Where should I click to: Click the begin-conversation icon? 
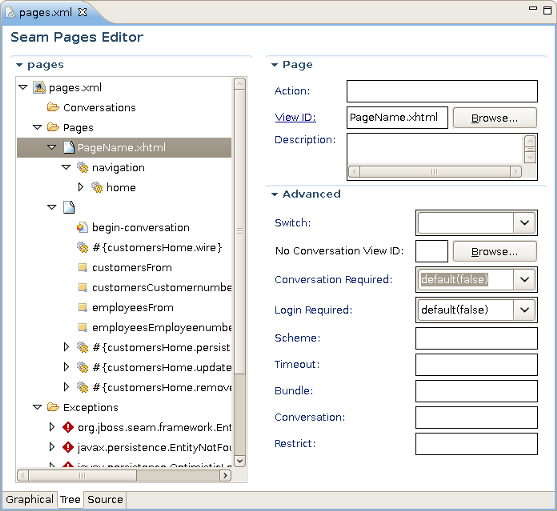click(x=82, y=227)
